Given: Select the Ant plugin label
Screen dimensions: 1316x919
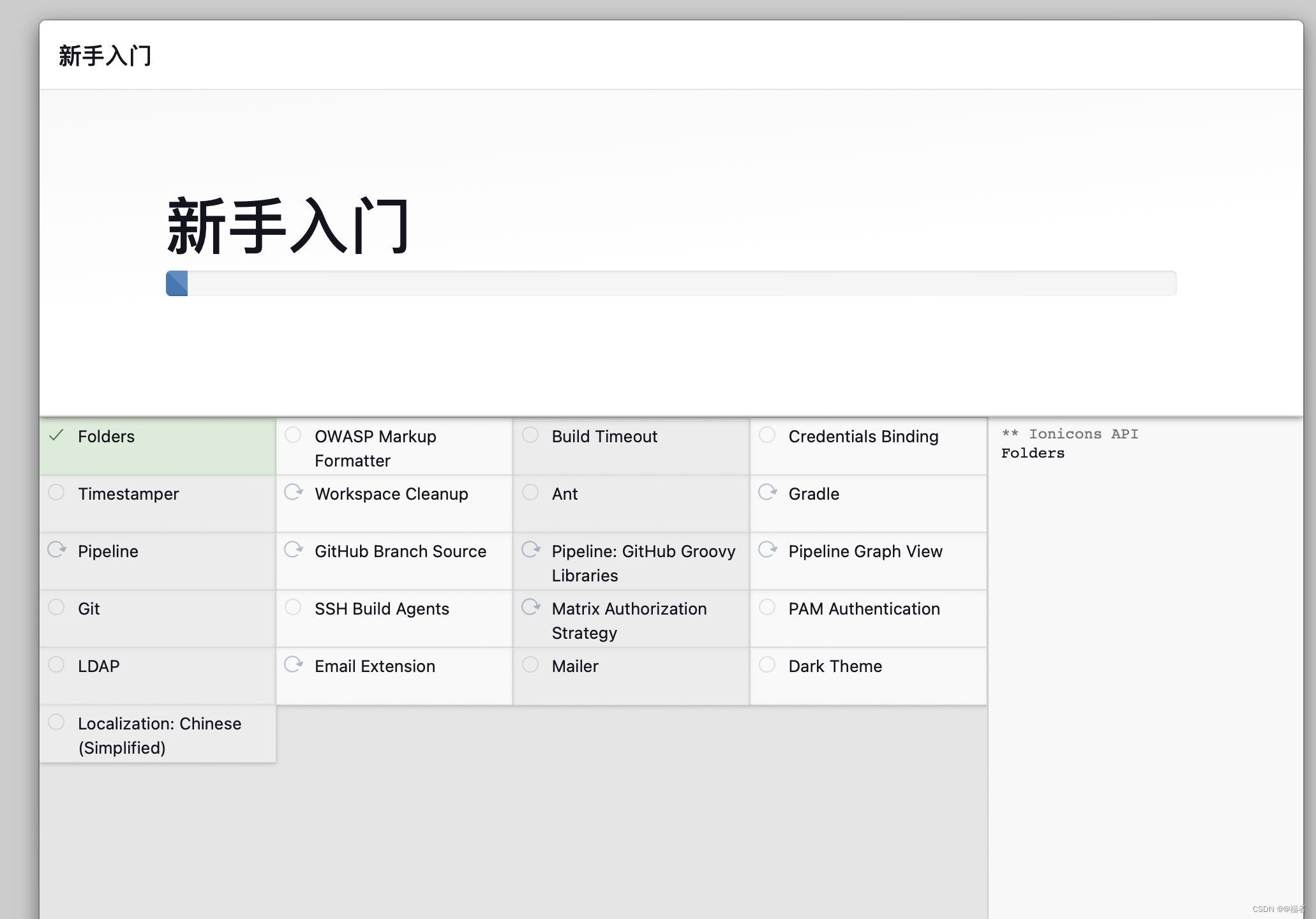Looking at the screenshot, I should coord(565,494).
